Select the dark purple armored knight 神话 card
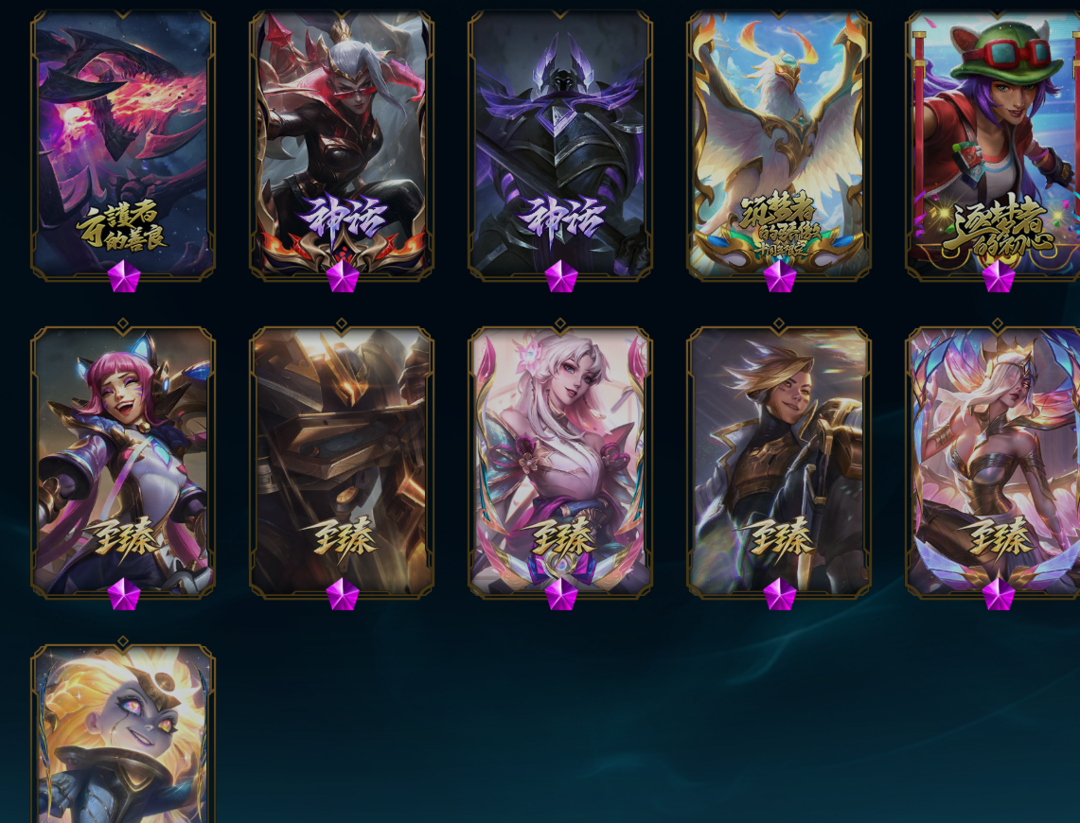This screenshot has height=823, width=1080. [560, 145]
